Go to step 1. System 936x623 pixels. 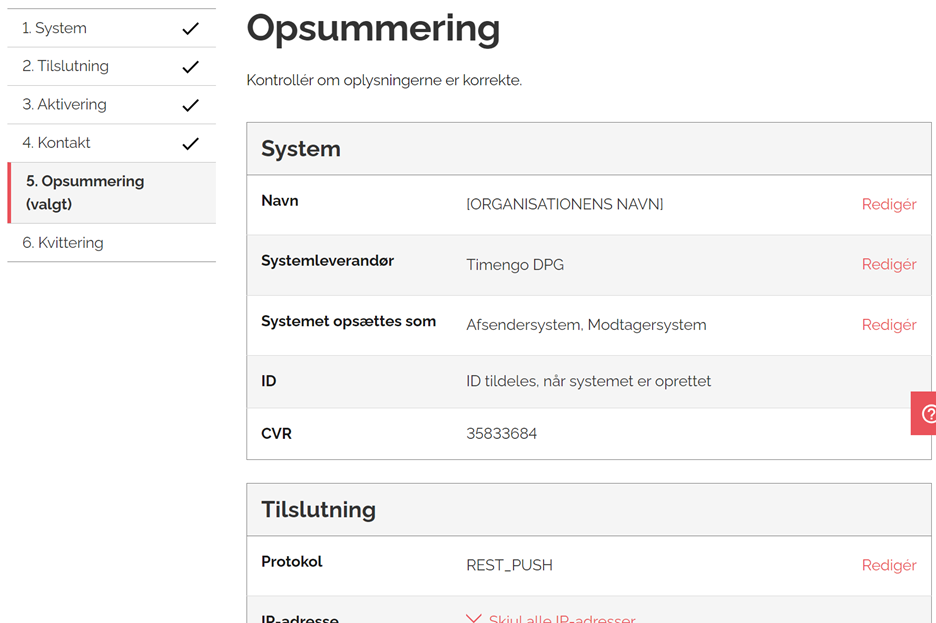tap(55, 28)
